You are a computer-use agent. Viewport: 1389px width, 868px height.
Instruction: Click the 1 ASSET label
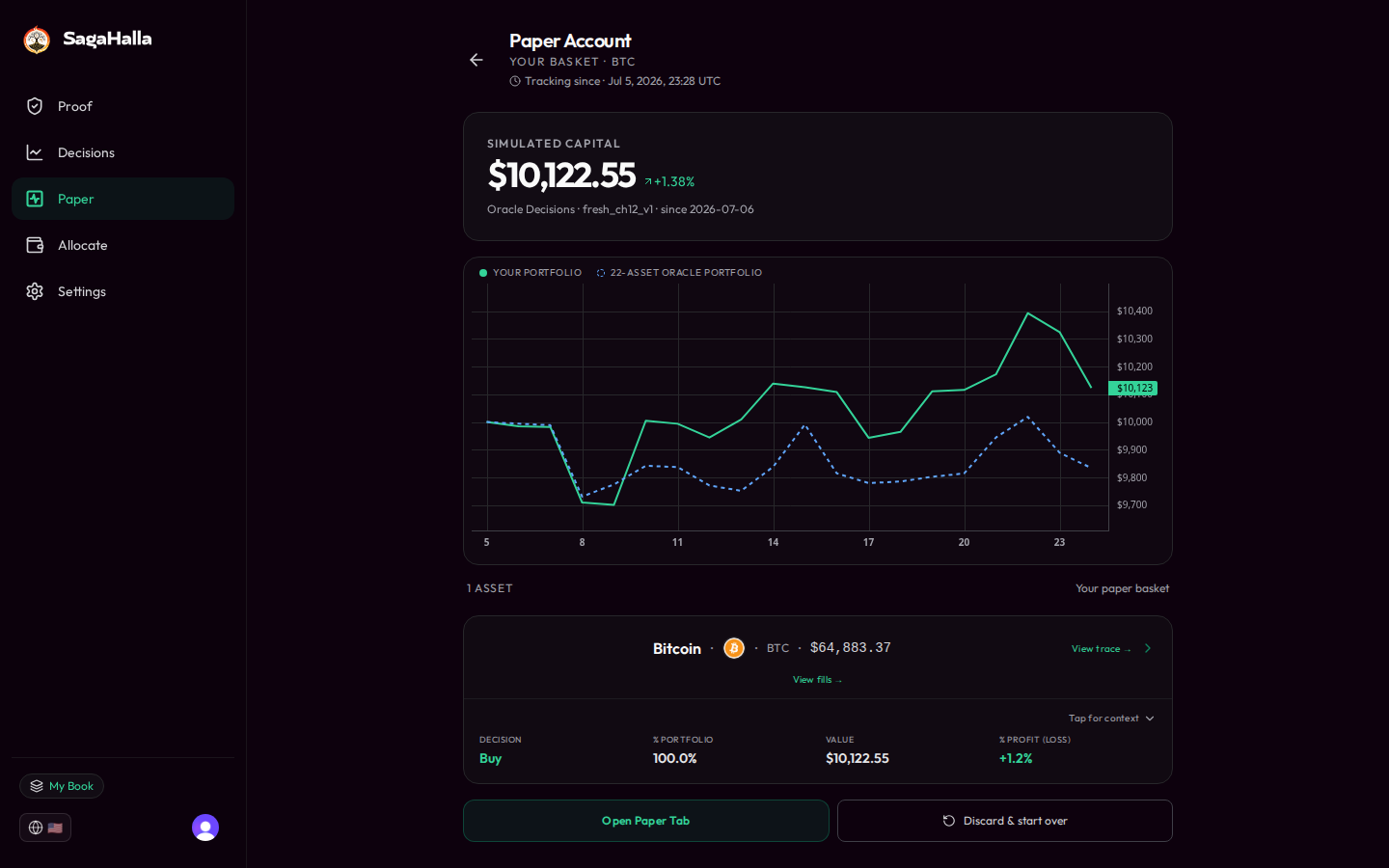point(490,588)
